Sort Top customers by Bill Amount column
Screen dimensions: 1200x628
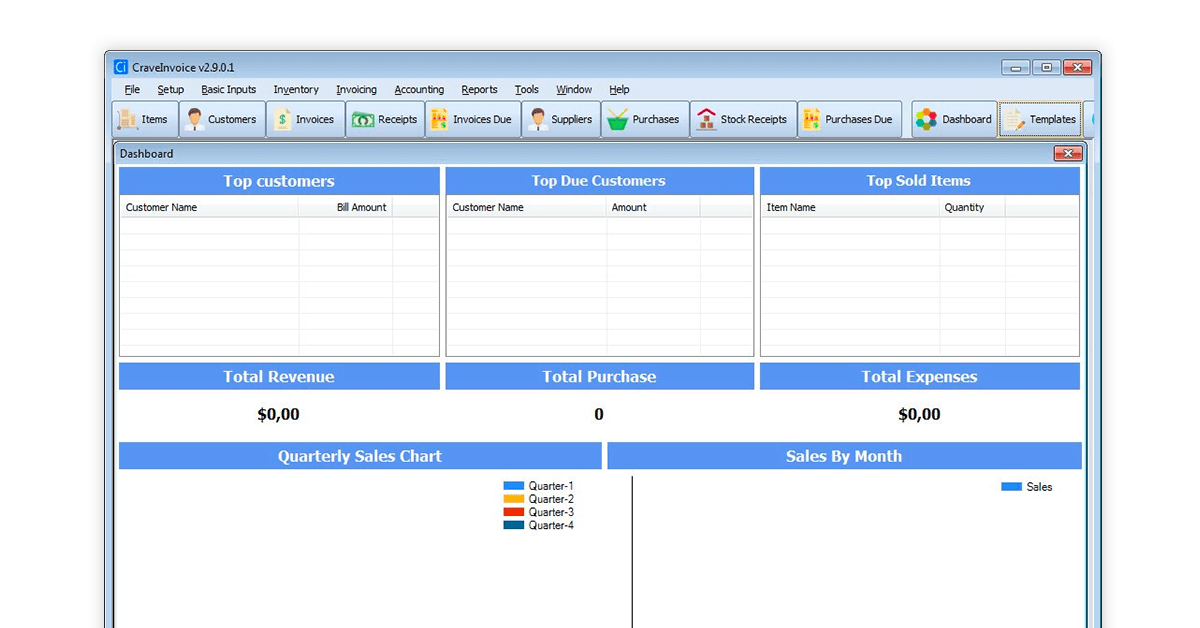tap(346, 207)
